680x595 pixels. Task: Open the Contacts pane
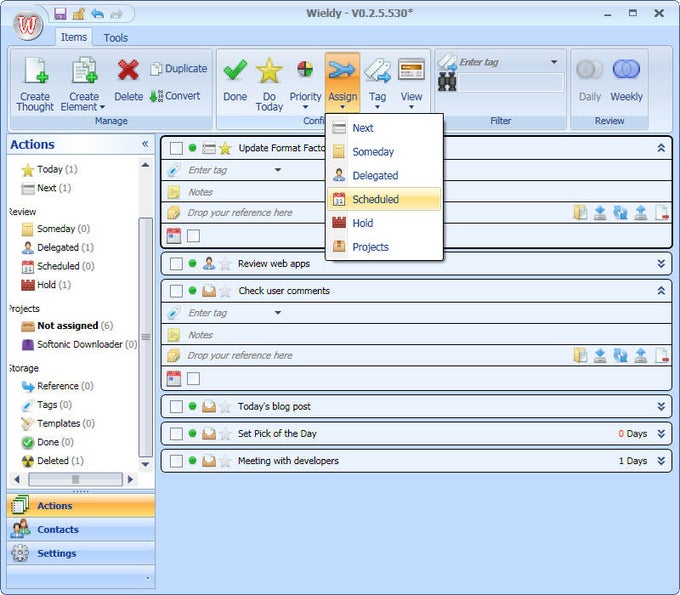(81, 530)
